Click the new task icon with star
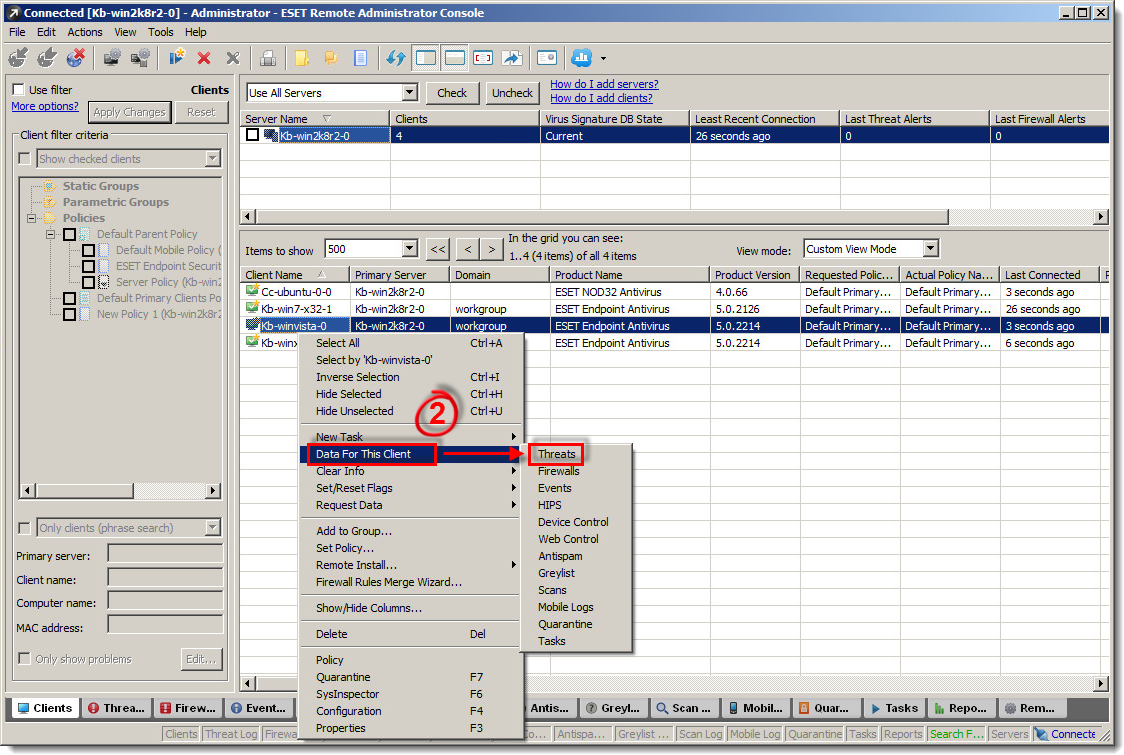The height and width of the screenshot is (755, 1124). click(176, 57)
